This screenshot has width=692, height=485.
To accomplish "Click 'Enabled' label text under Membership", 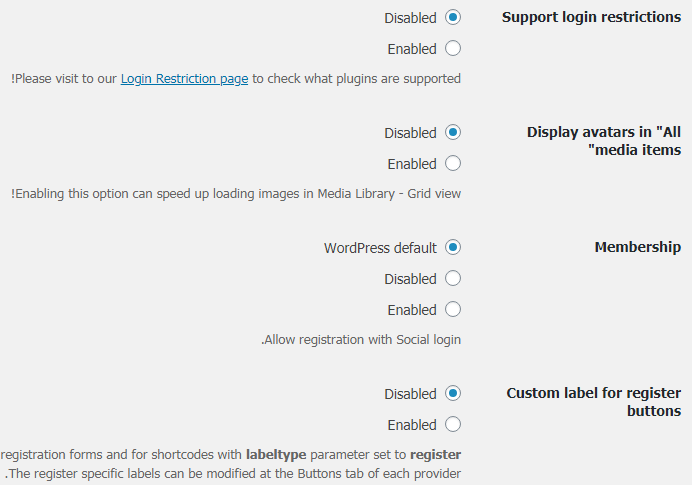I will tap(412, 310).
